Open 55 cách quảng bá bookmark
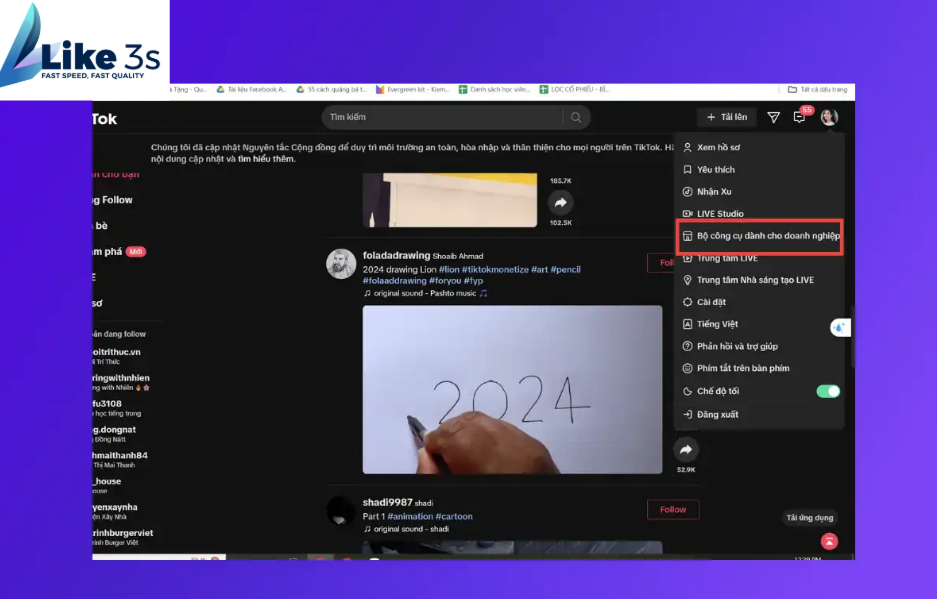 (x=332, y=90)
